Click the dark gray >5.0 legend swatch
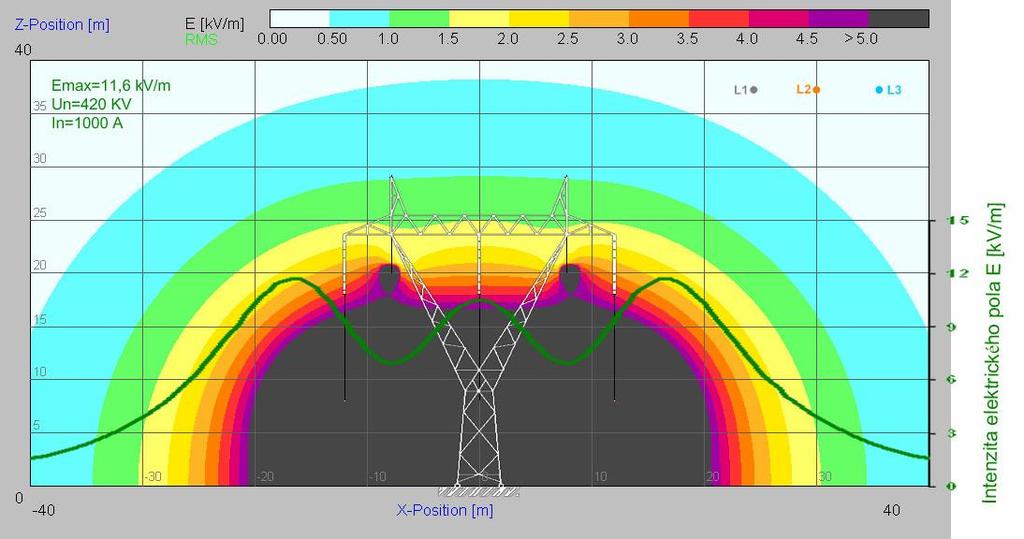Image resolution: width=1024 pixels, height=539 pixels. point(899,18)
